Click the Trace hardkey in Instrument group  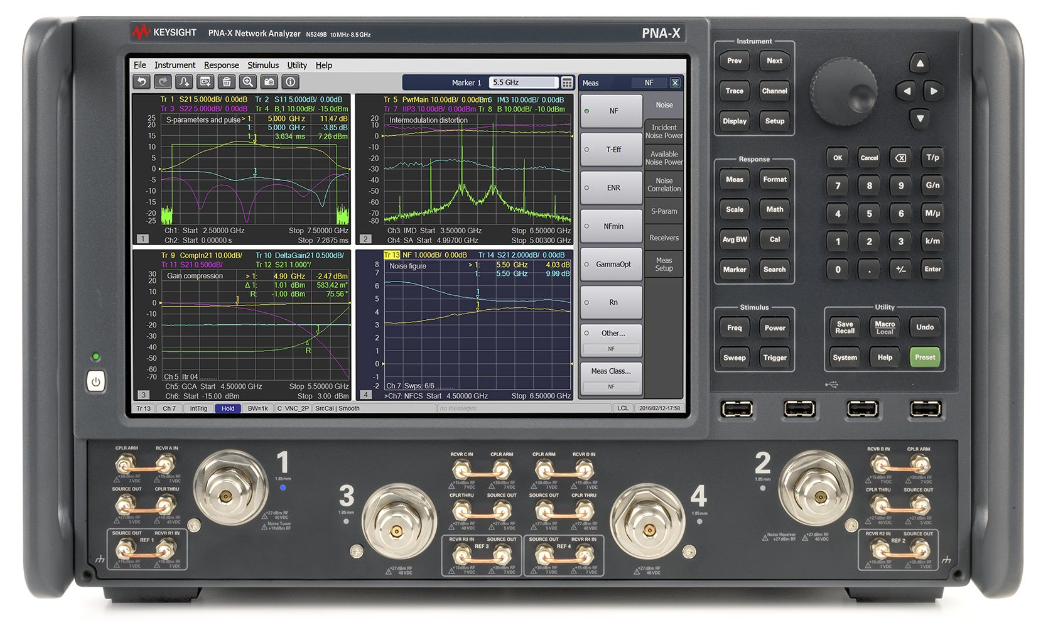735,91
